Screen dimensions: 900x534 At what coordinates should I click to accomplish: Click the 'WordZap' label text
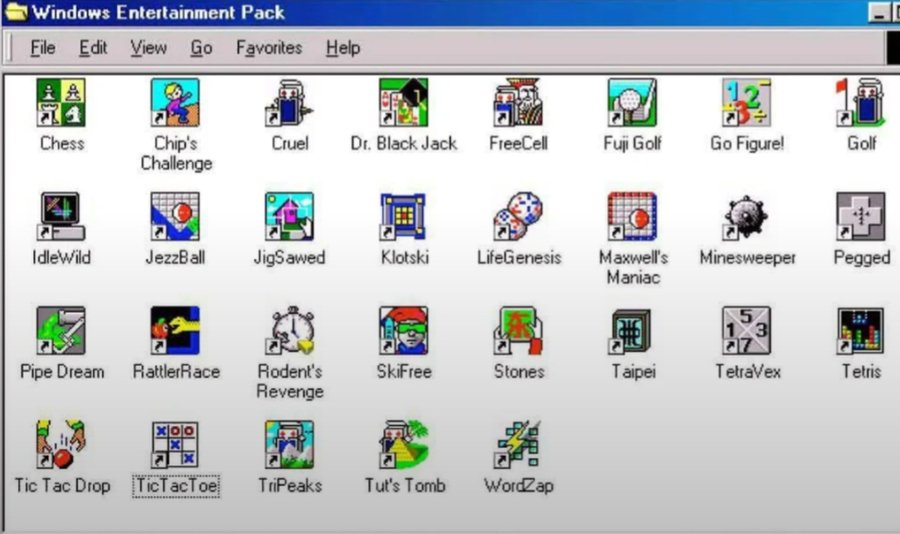519,486
